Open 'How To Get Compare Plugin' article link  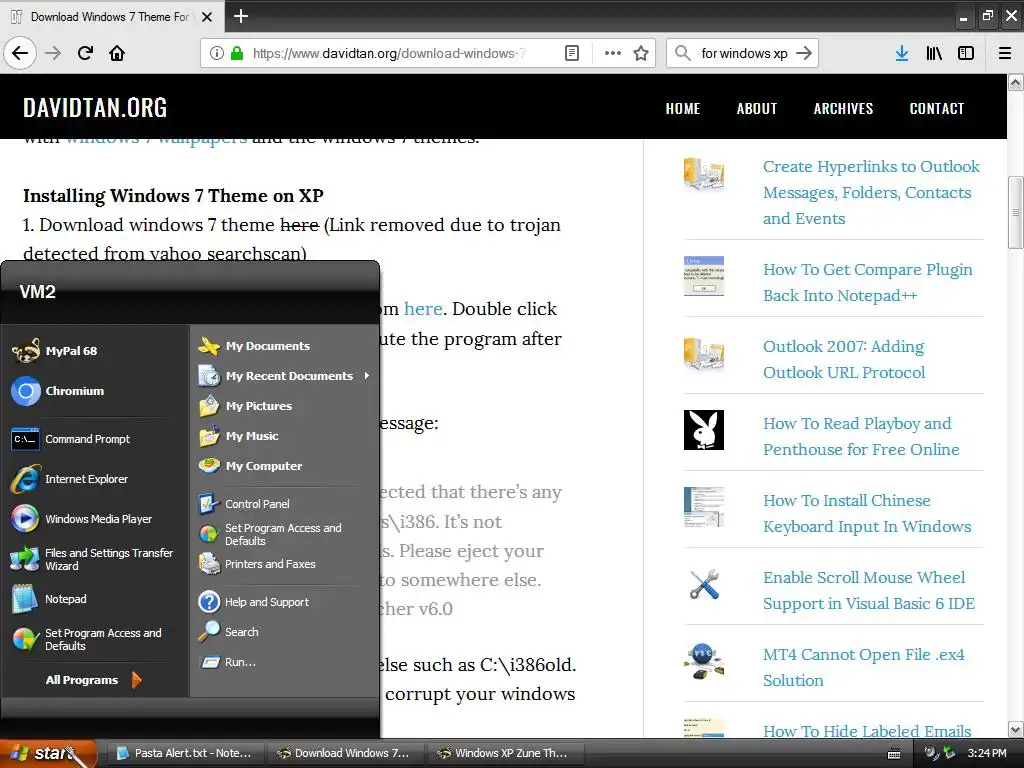867,282
